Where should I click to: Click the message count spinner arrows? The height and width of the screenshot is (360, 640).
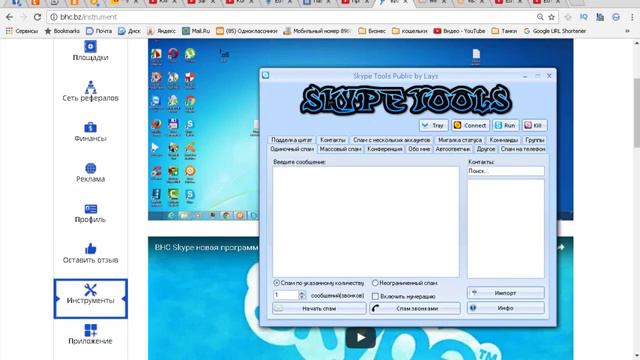coord(302,295)
